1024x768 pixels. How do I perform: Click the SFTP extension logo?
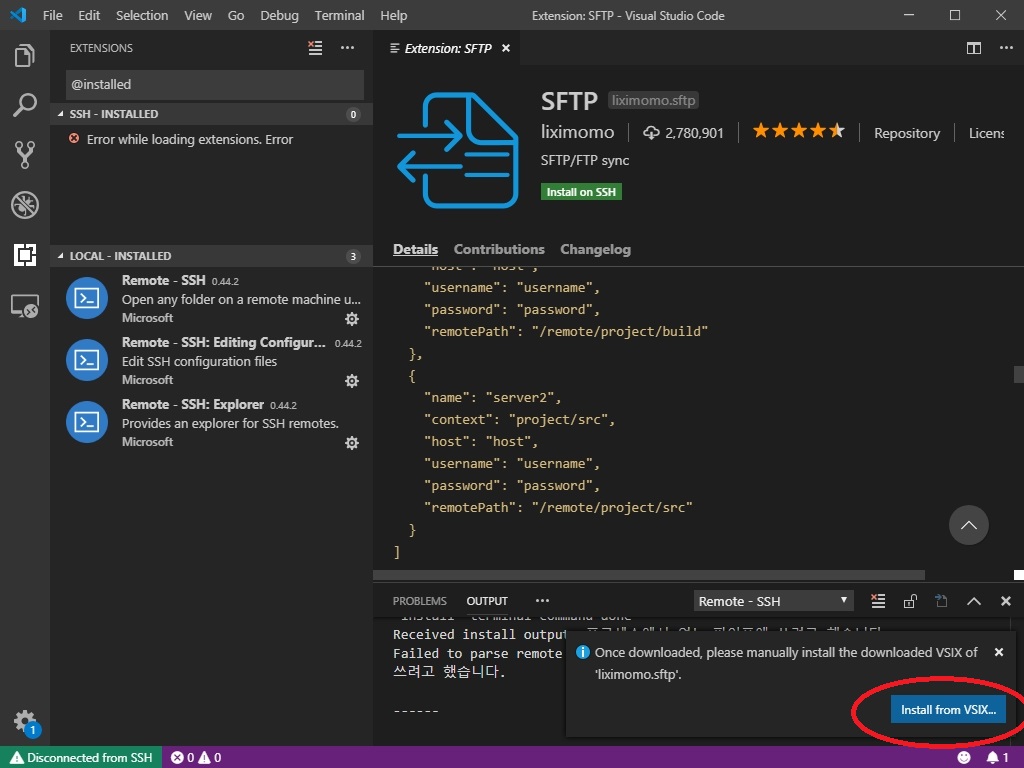coord(458,151)
